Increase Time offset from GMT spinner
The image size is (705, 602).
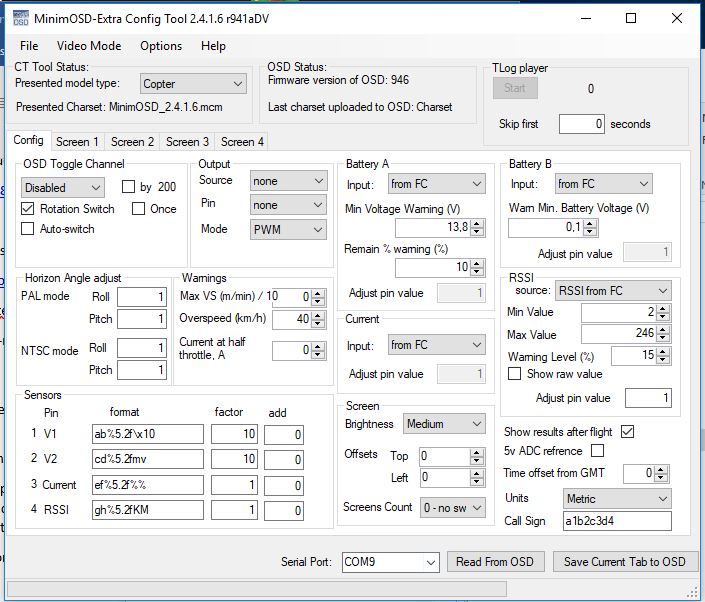[x=662, y=469]
